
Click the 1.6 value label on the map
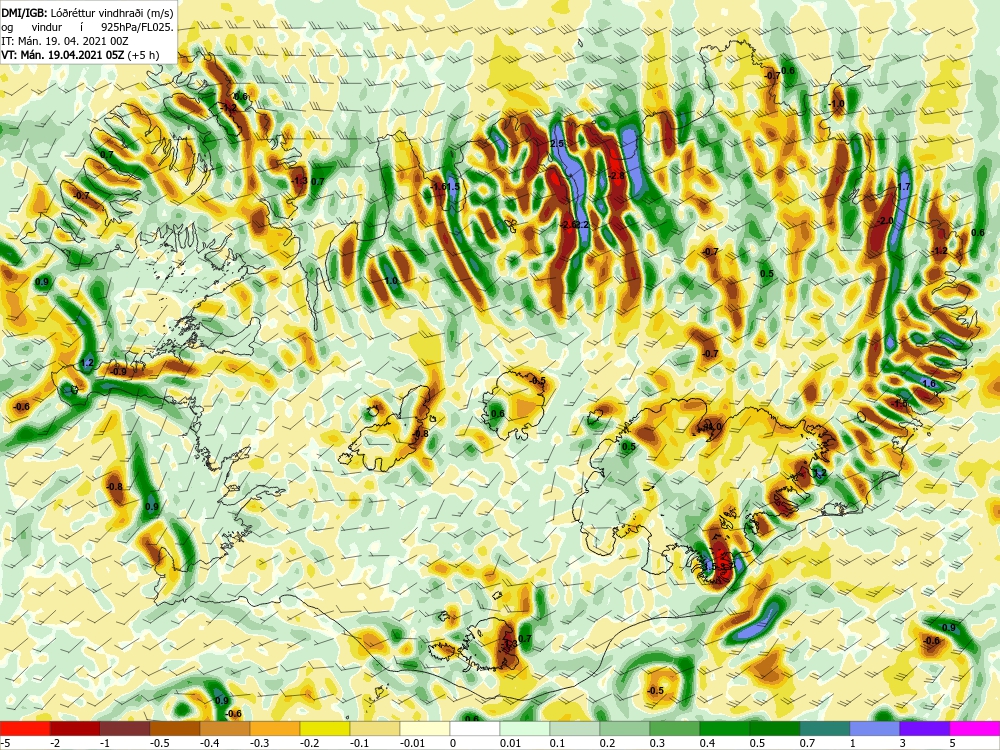[929, 383]
